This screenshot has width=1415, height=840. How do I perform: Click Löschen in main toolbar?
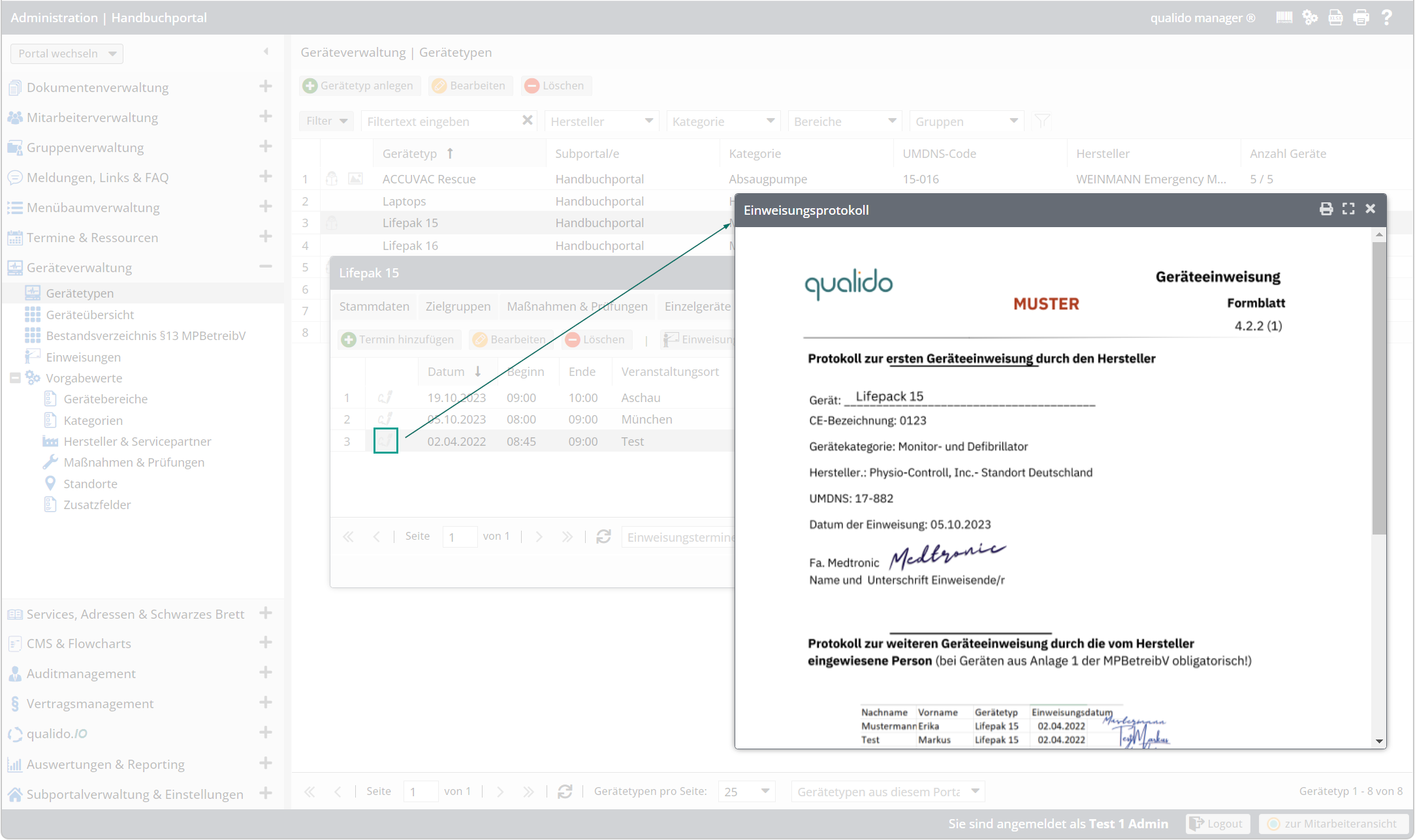pos(556,86)
